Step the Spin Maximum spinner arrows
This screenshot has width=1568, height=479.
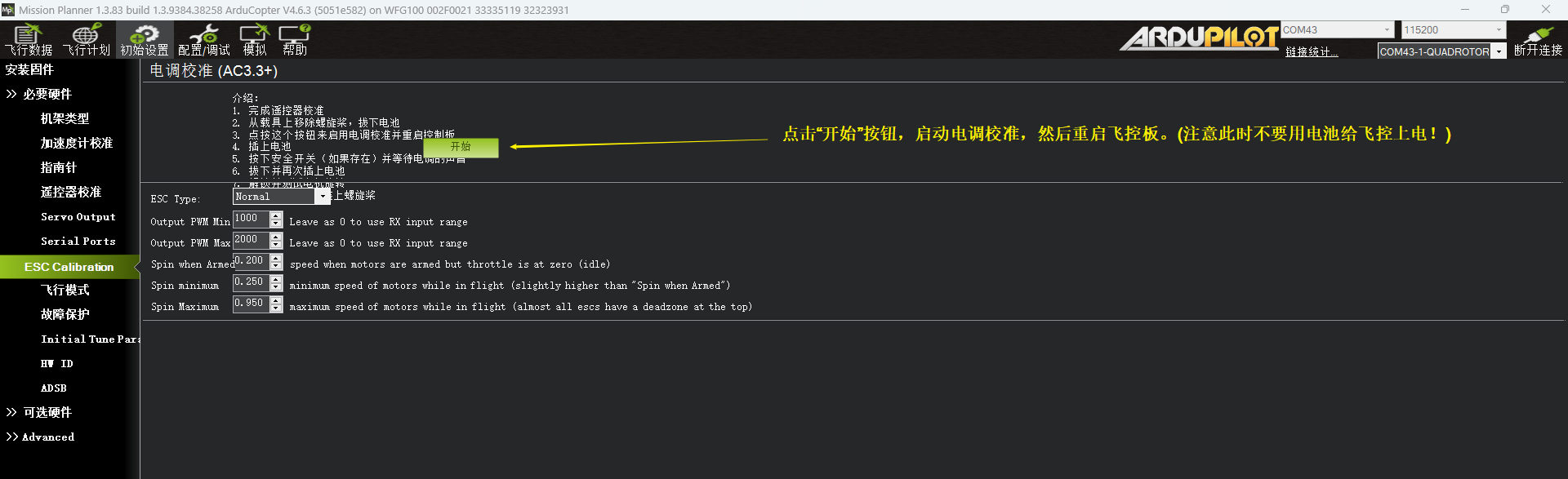coord(276,304)
